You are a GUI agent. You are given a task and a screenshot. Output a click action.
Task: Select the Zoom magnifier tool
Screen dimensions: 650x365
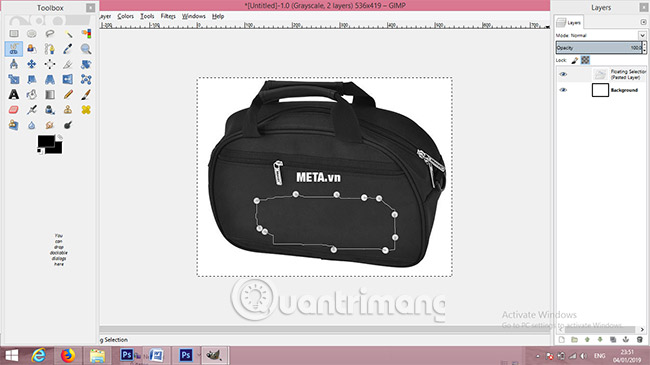point(86,49)
